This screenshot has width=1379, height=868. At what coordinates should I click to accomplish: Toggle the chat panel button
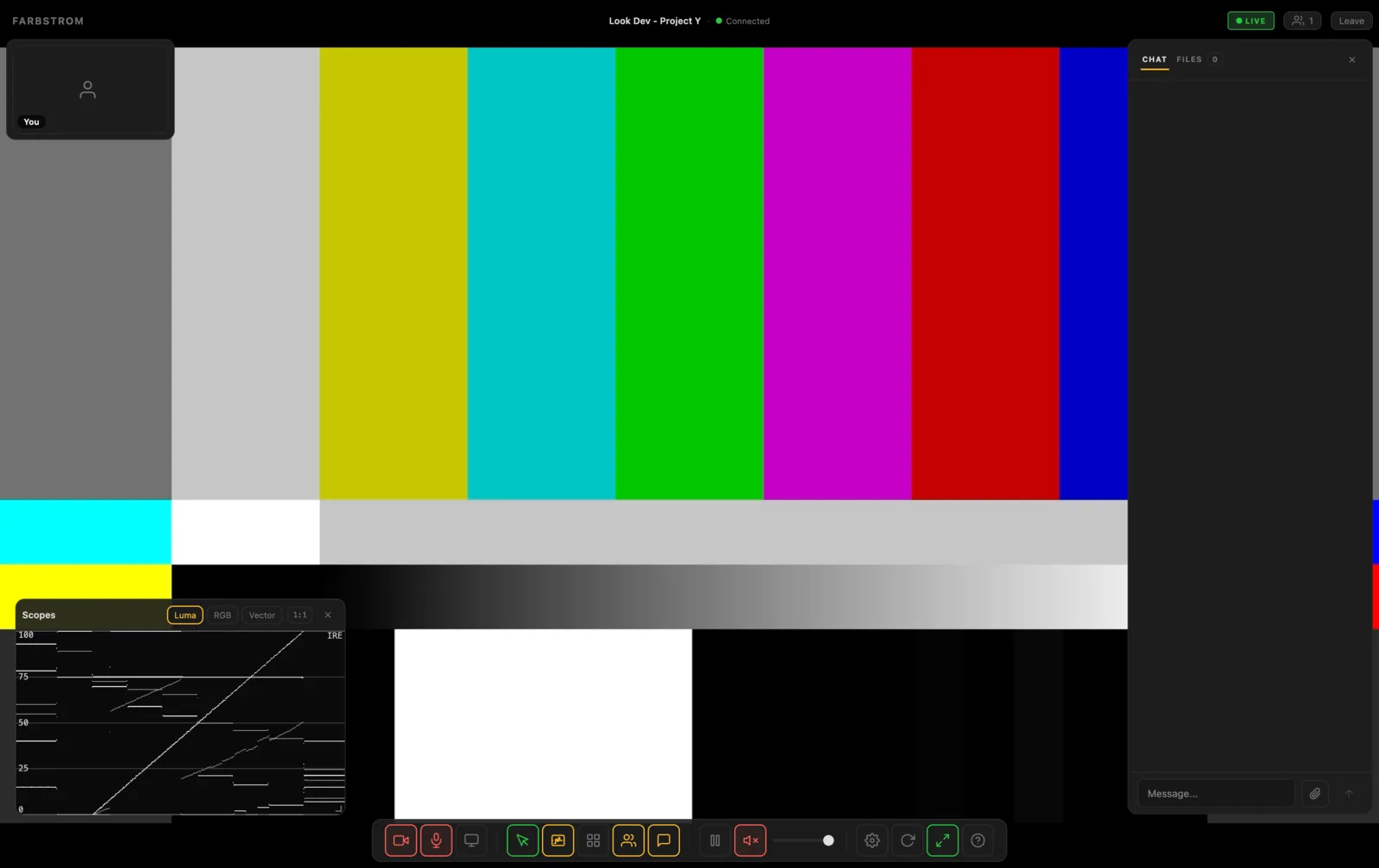click(664, 840)
